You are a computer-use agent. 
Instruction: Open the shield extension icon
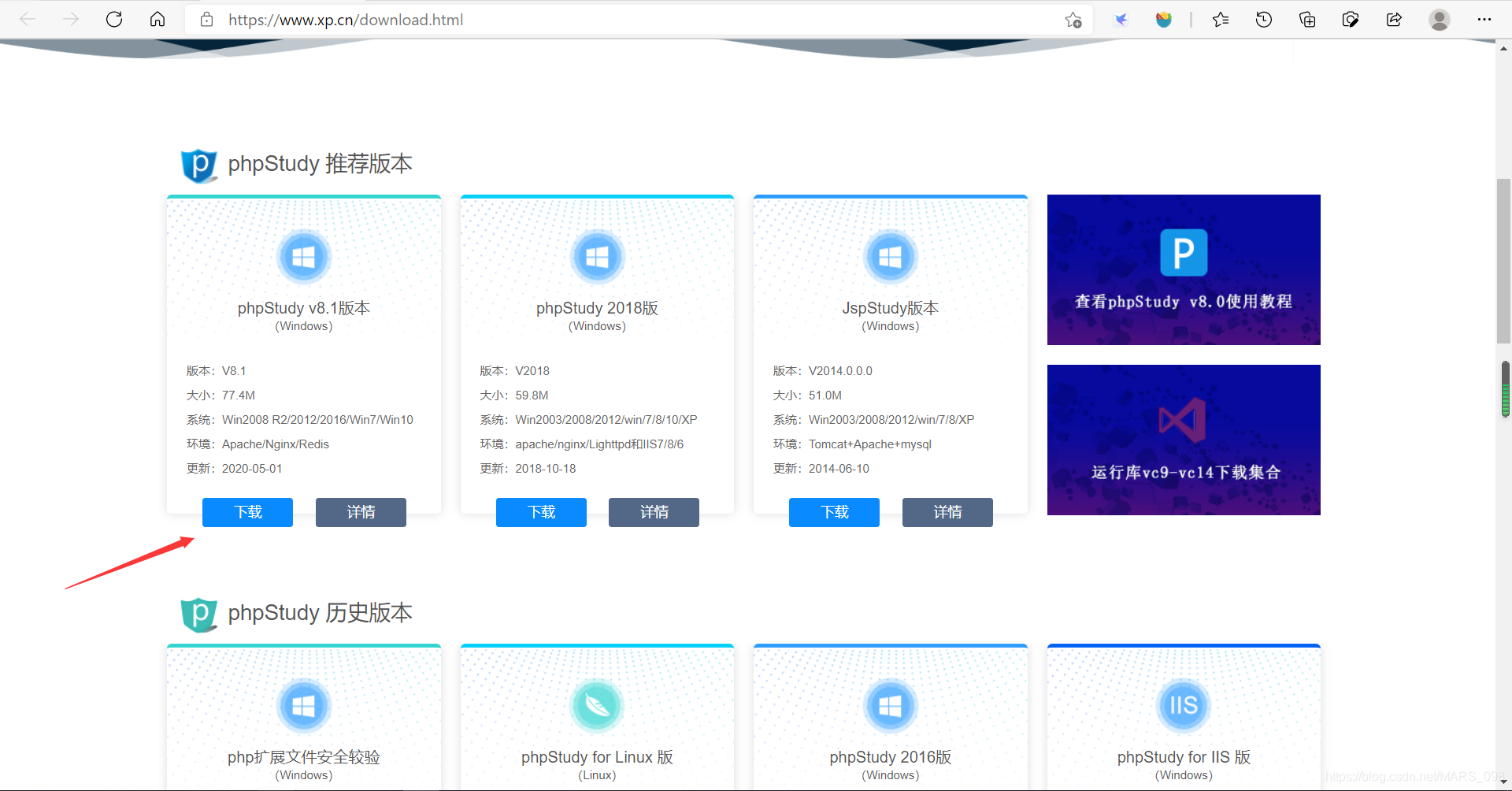tap(1164, 20)
